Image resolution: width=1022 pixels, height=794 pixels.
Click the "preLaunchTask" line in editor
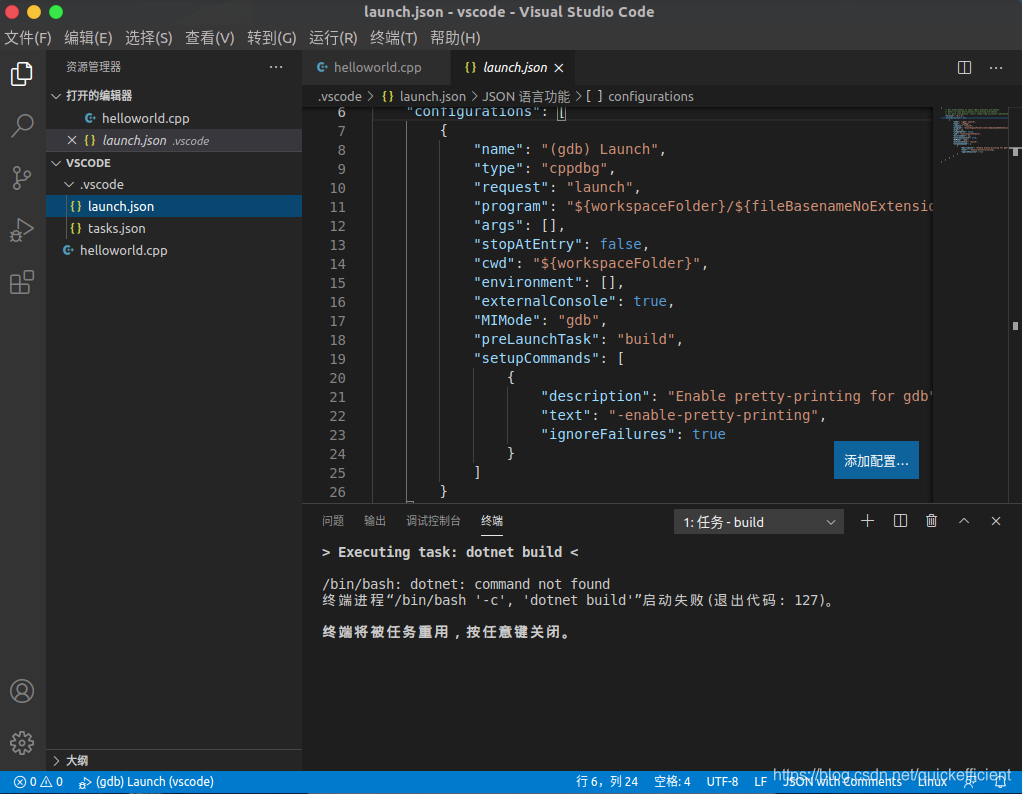pyautogui.click(x=577, y=340)
